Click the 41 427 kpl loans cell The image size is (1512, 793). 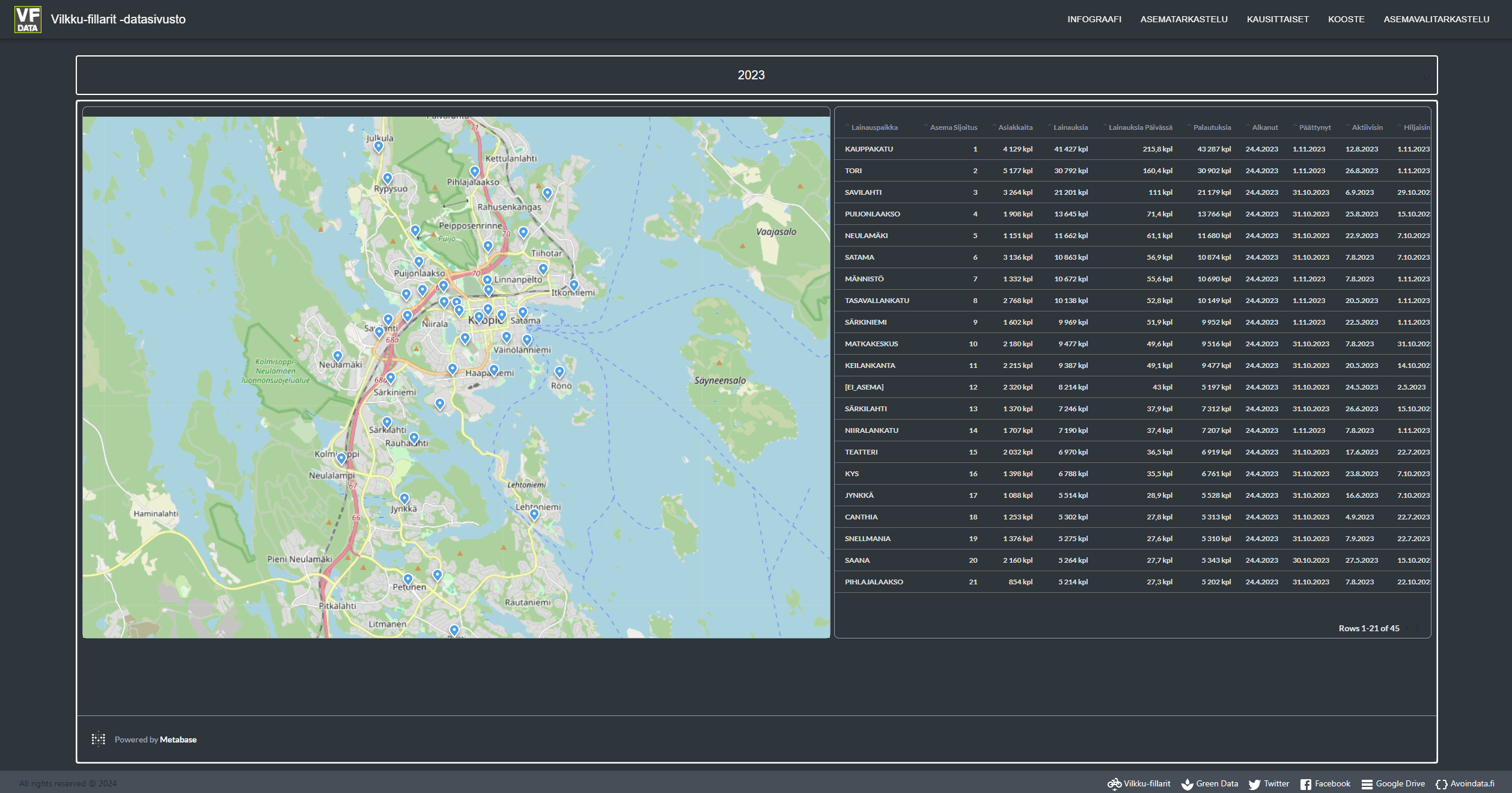click(1071, 149)
